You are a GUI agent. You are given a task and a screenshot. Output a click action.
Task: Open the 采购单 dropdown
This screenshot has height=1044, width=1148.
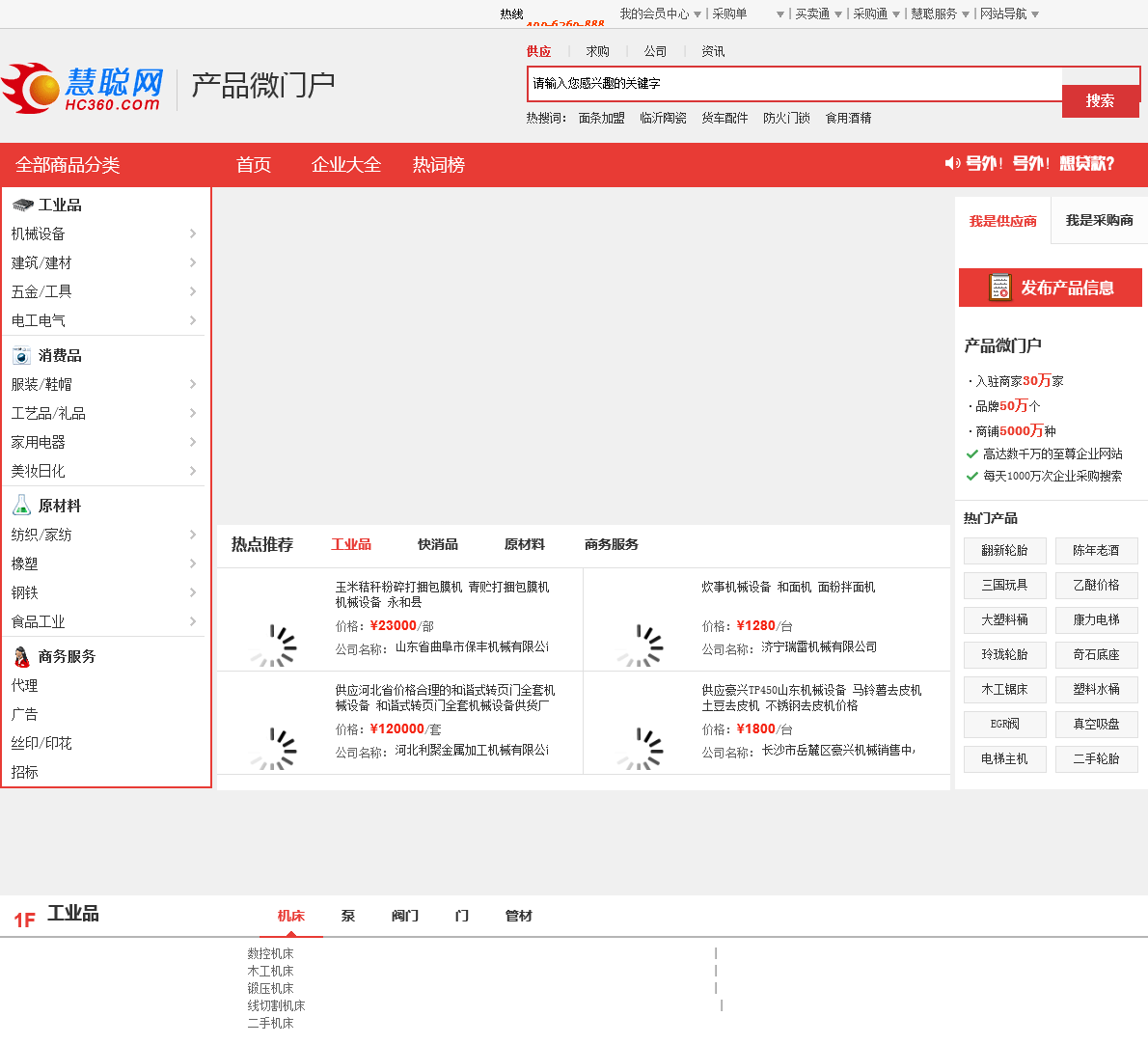[748, 14]
